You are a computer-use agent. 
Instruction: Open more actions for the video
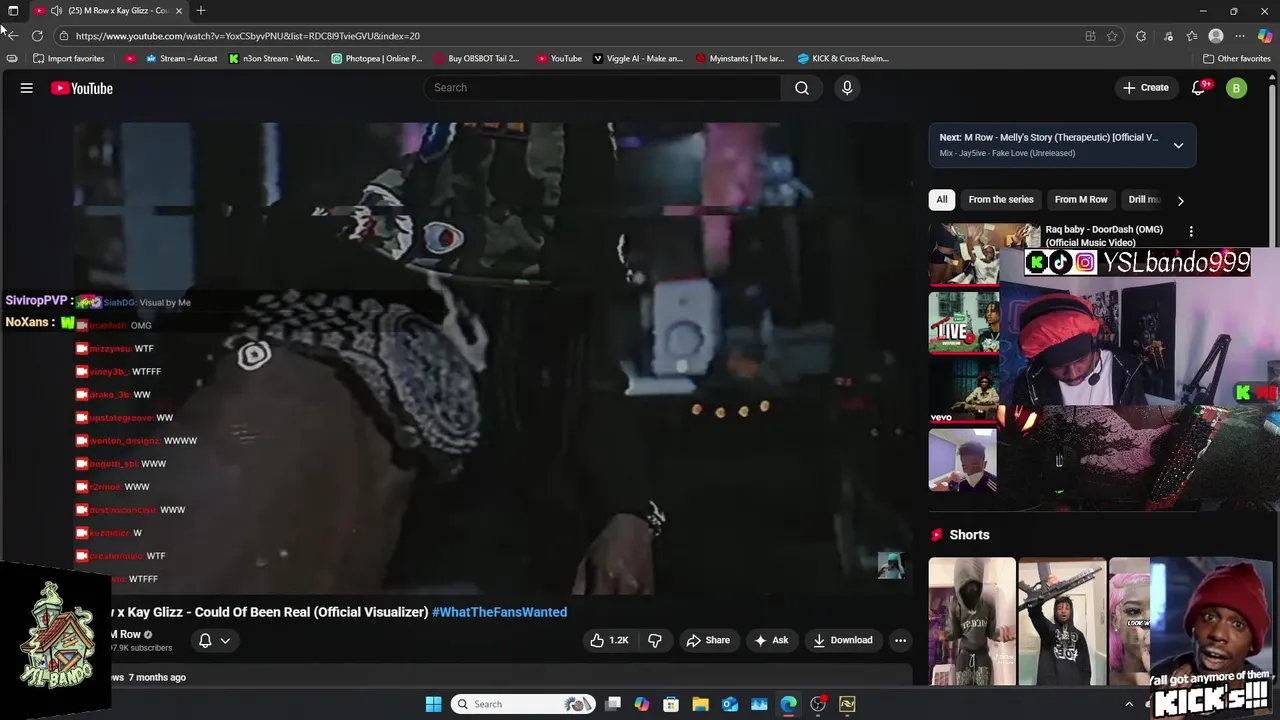[x=900, y=640]
